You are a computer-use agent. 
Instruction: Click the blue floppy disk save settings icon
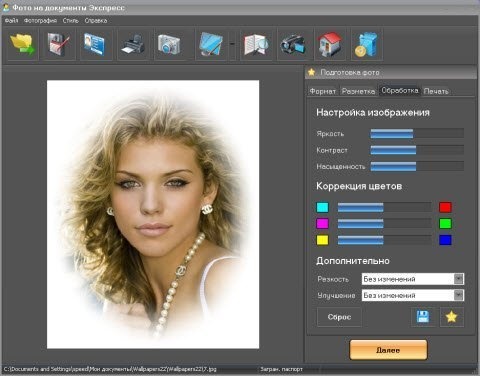pos(423,317)
